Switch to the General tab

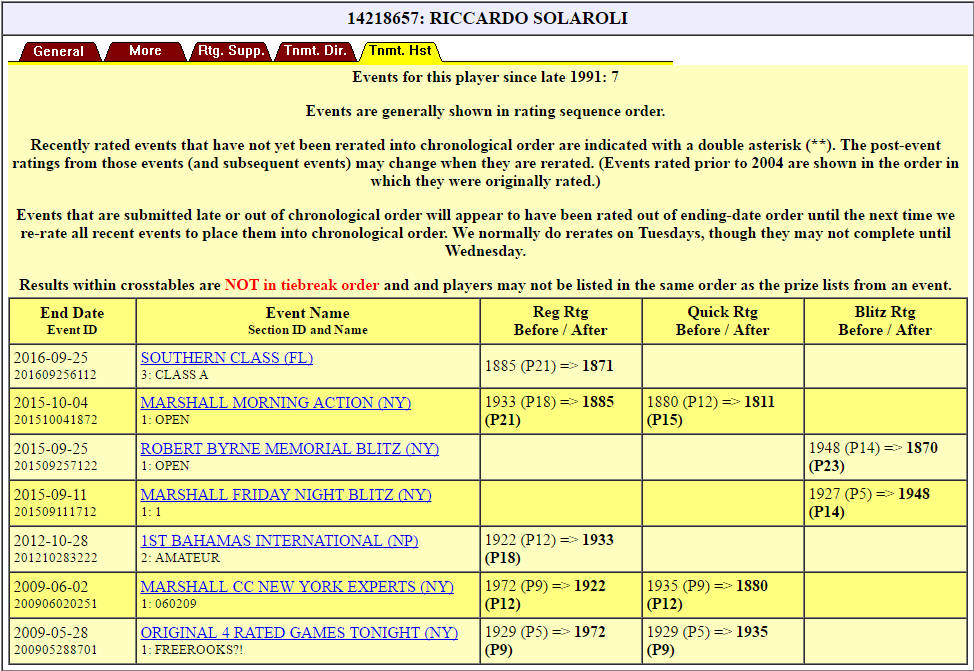[x=58, y=51]
